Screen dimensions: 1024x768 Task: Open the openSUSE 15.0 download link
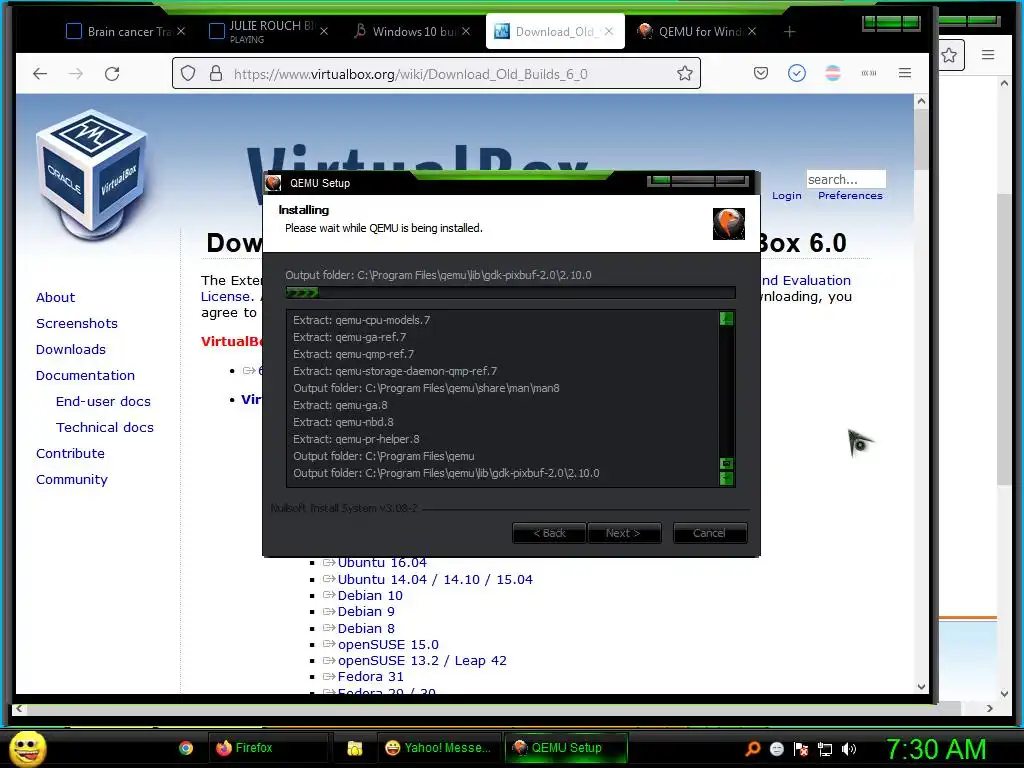(x=388, y=645)
